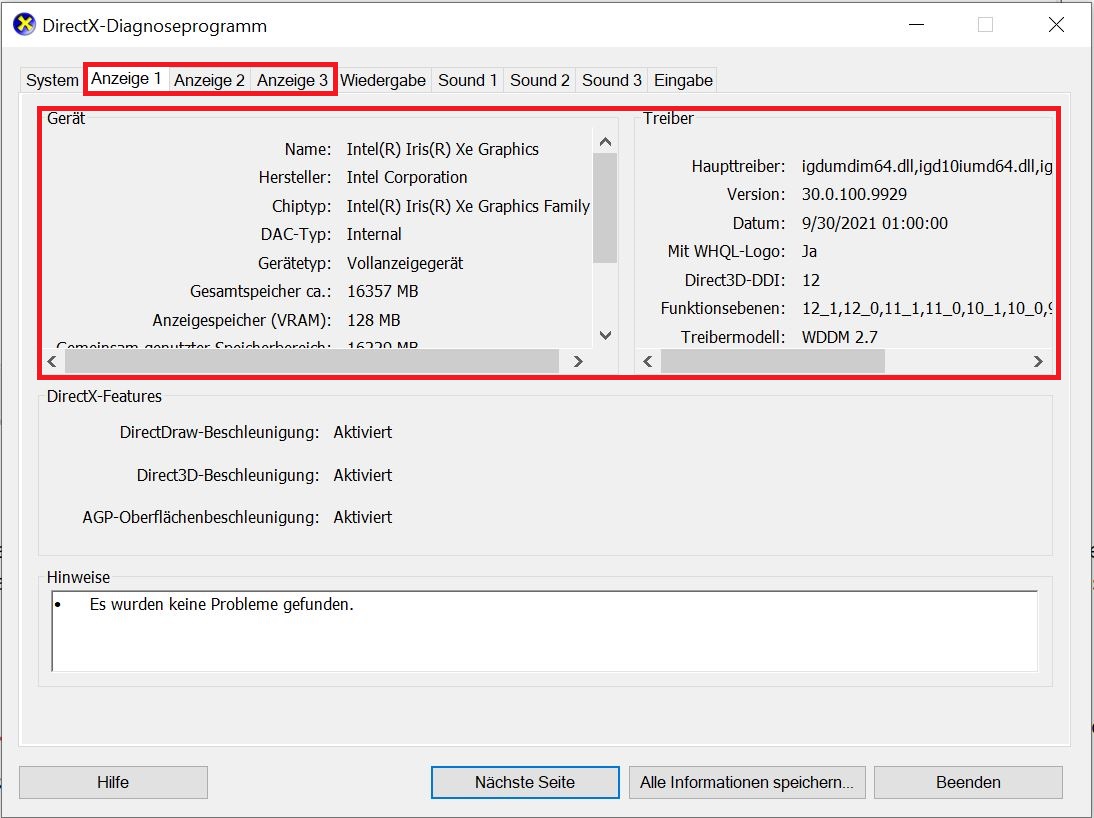1094x818 pixels.
Task: Click the Gesamtspeicher ca. label
Action: 260,292
